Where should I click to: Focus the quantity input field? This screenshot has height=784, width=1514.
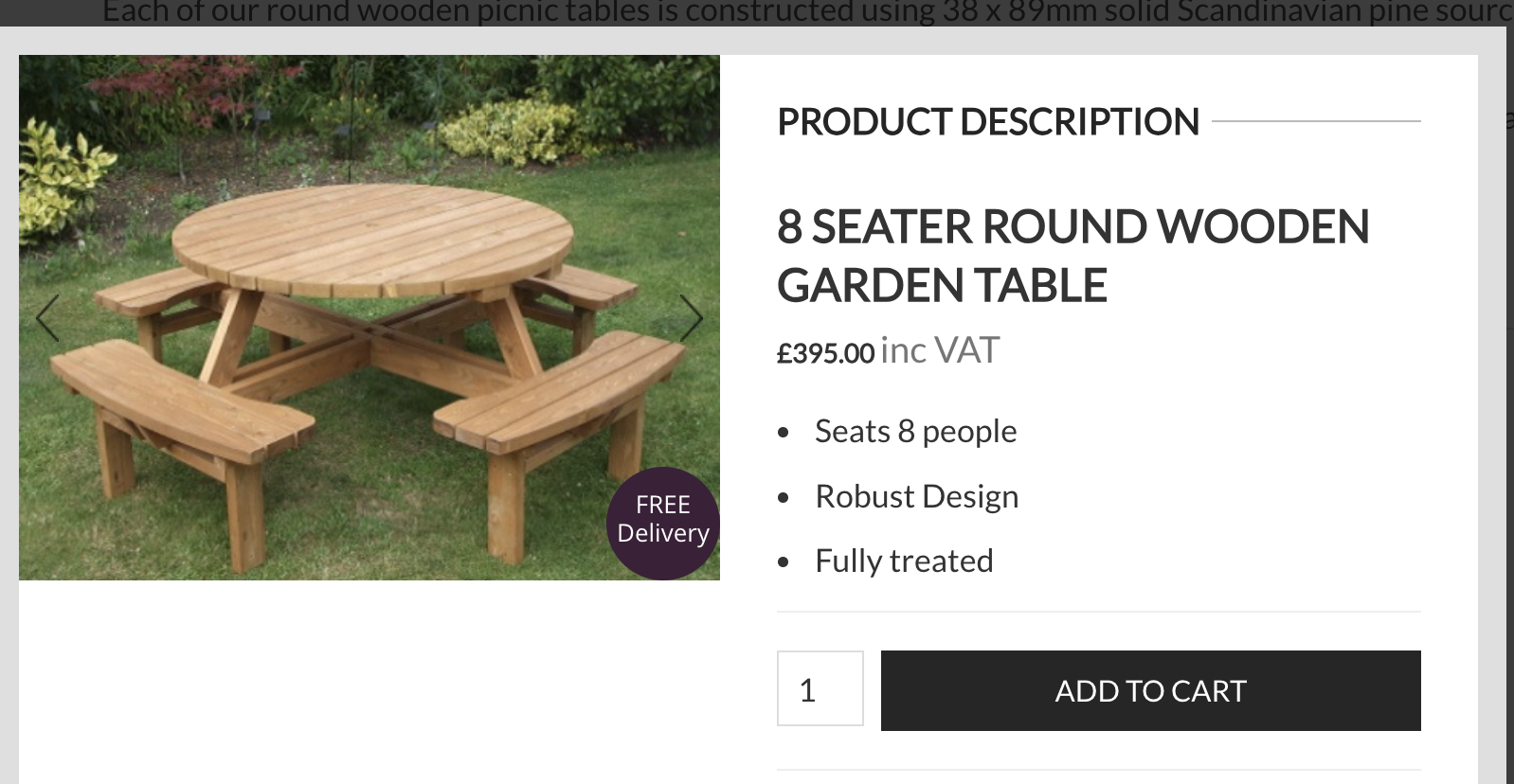click(x=820, y=689)
